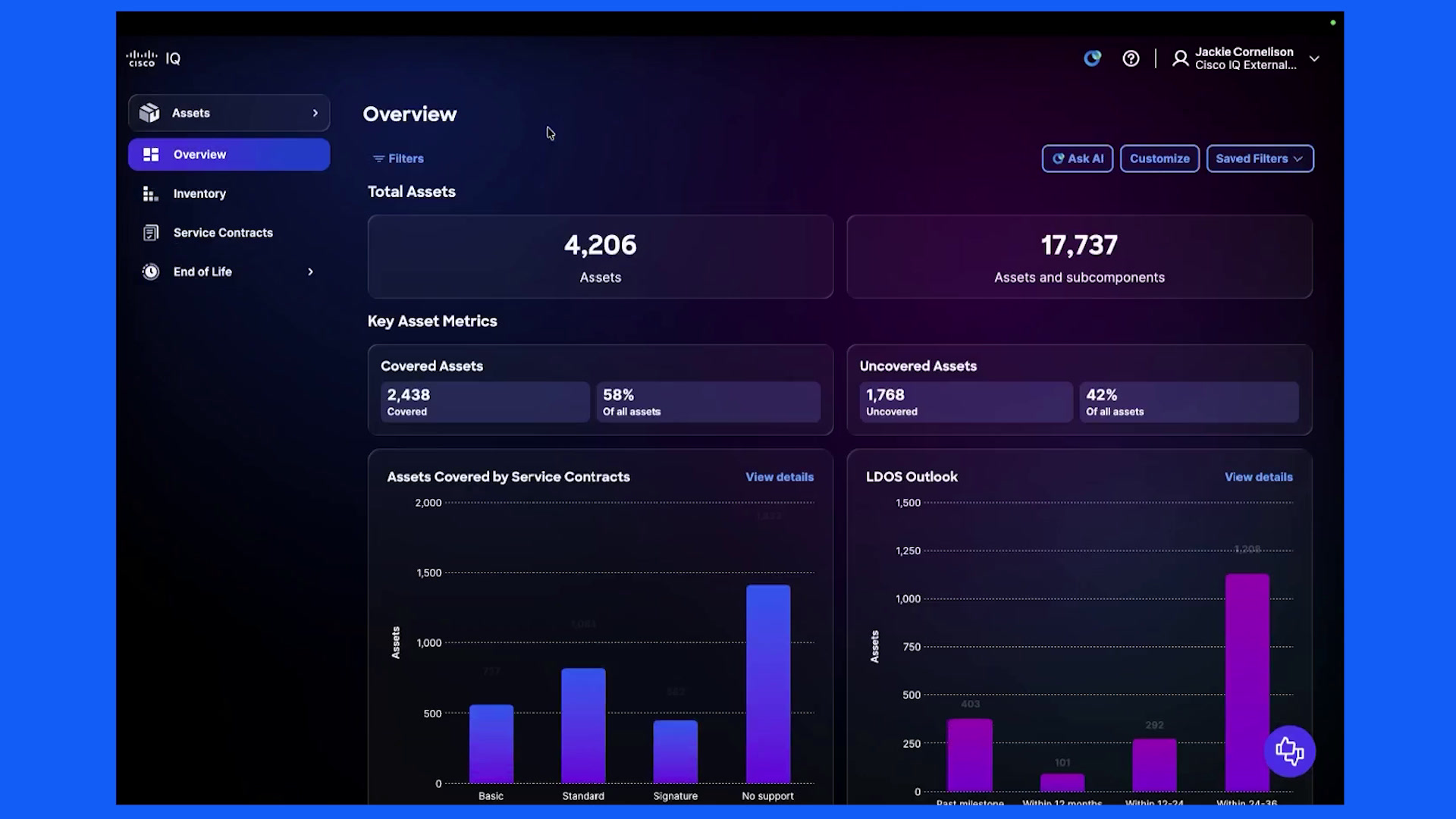
Task: Click the 1,768 Uncovered tile
Action: point(966,402)
